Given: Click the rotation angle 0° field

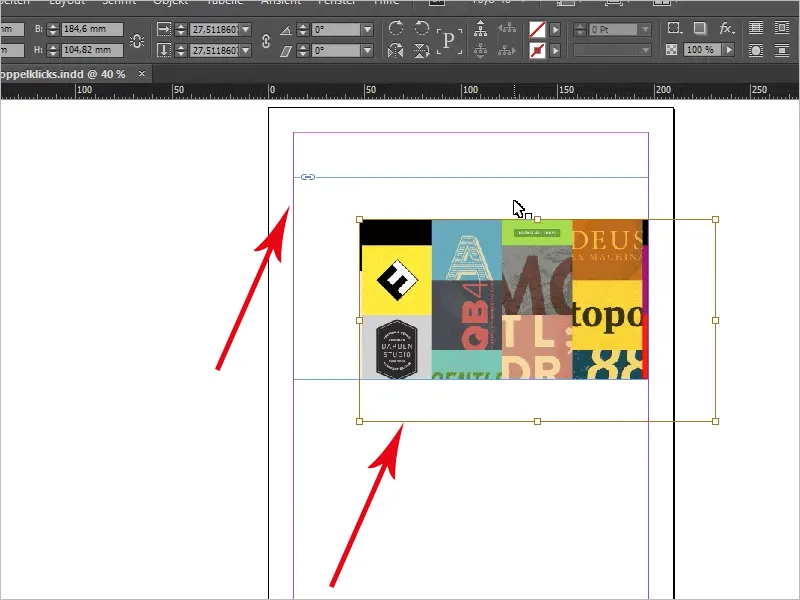Looking at the screenshot, I should (x=337, y=30).
